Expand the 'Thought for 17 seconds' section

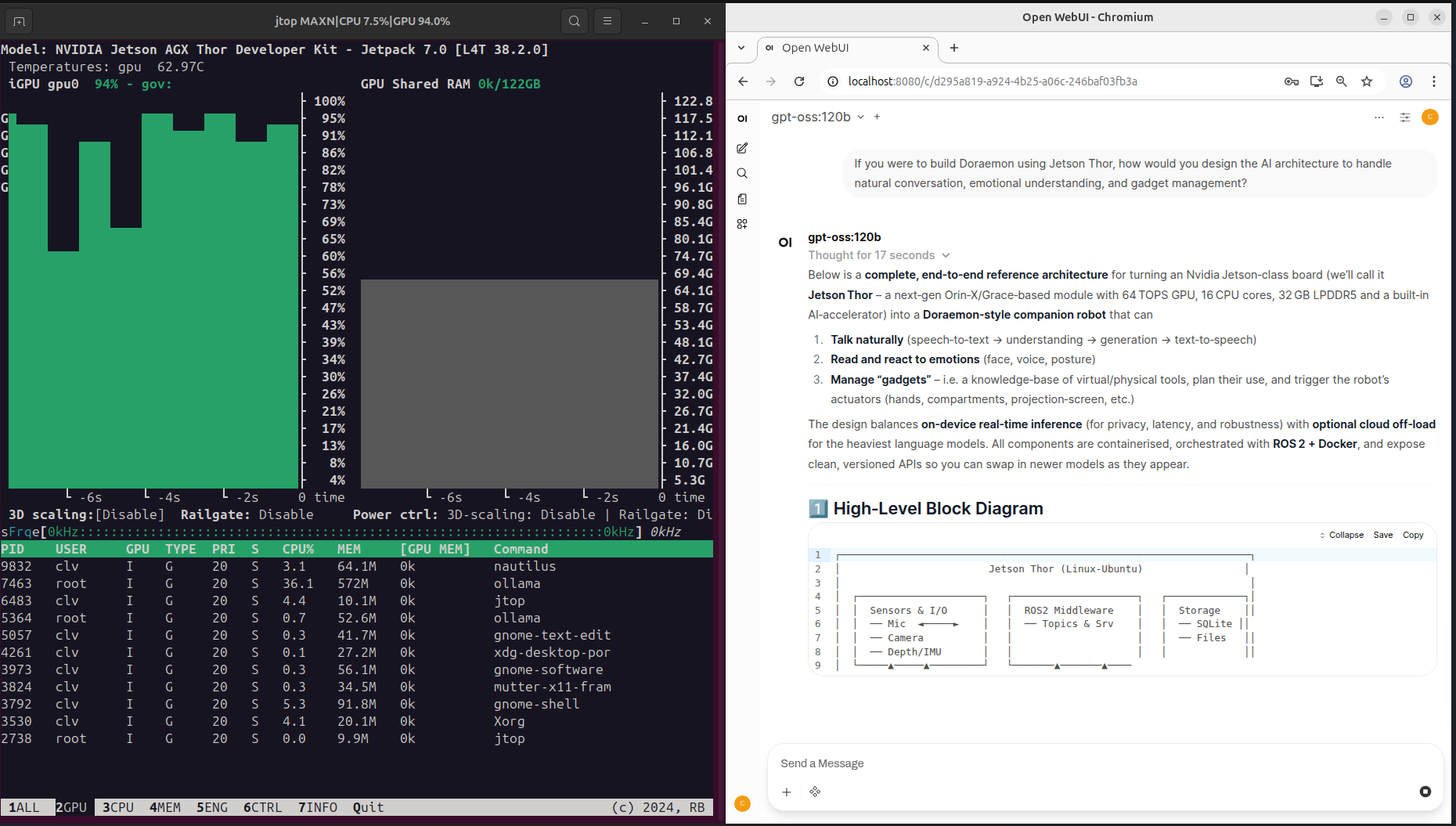tap(878, 255)
